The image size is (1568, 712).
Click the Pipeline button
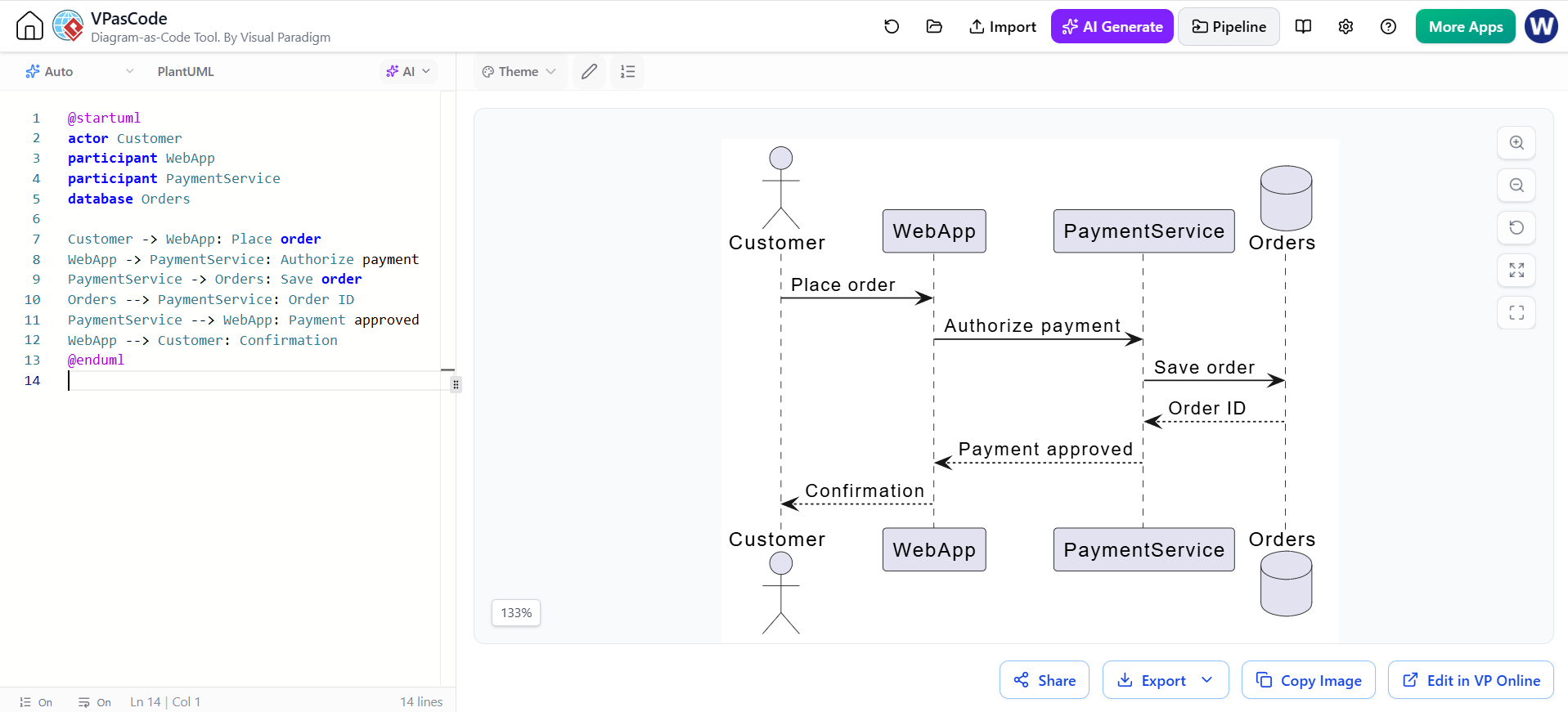[1229, 27]
